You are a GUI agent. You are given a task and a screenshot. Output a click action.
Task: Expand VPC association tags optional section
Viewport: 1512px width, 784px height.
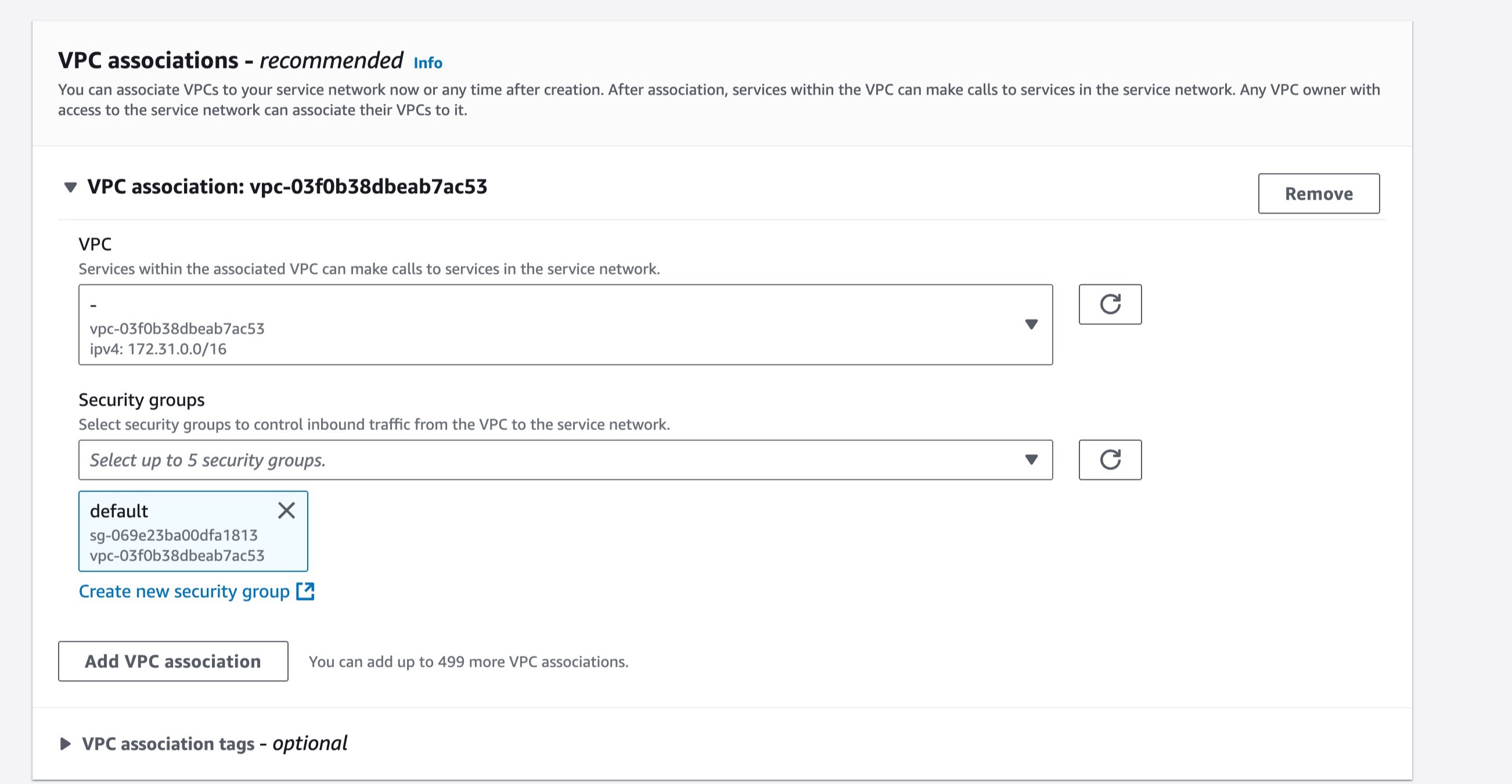pyautogui.click(x=66, y=743)
